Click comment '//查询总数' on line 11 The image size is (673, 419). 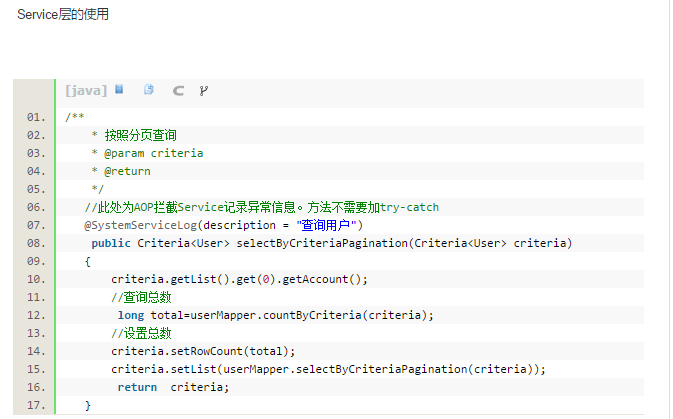coord(141,297)
